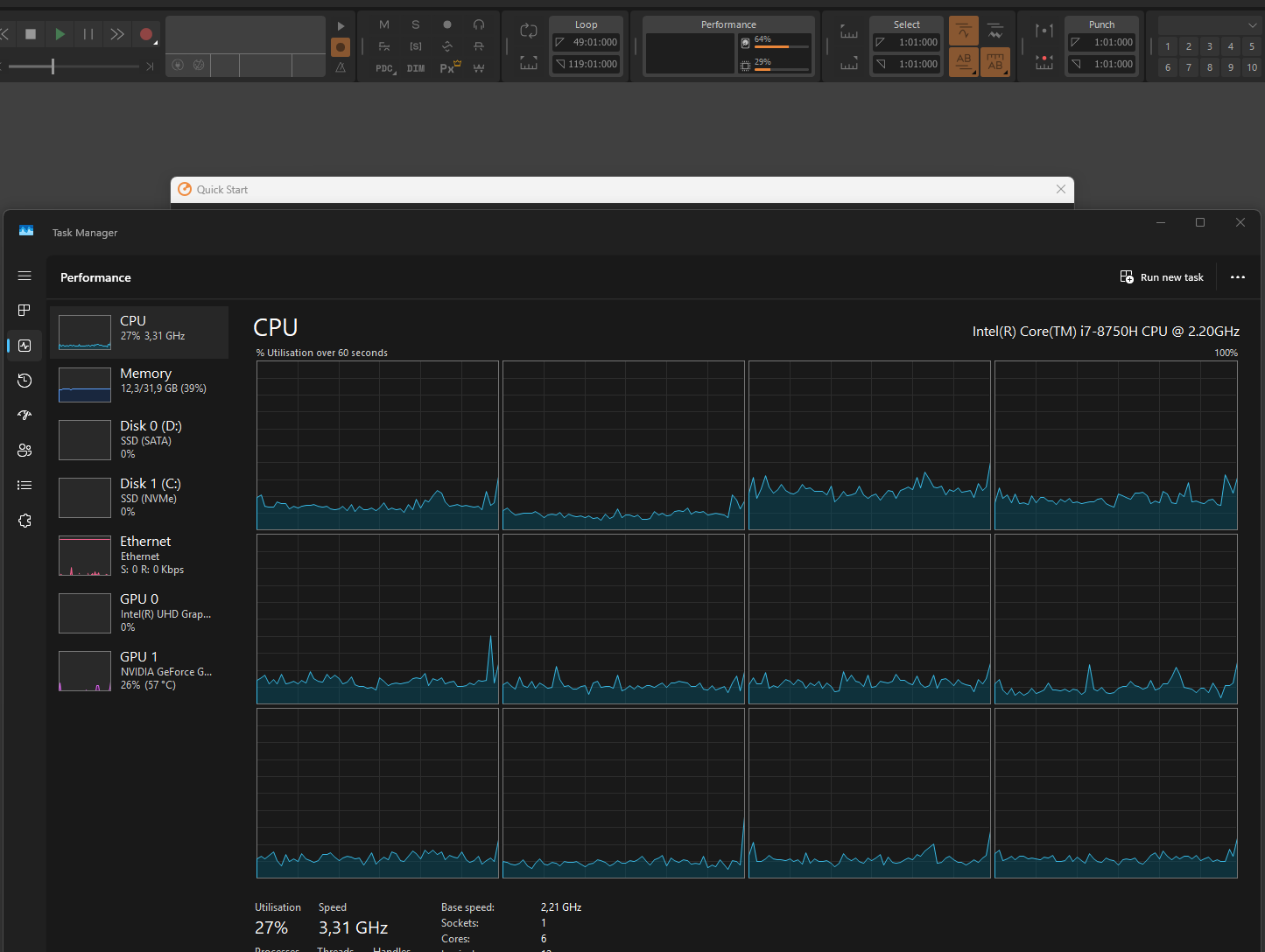
Task: Close the Quick Start dialog
Action: click(x=1061, y=189)
